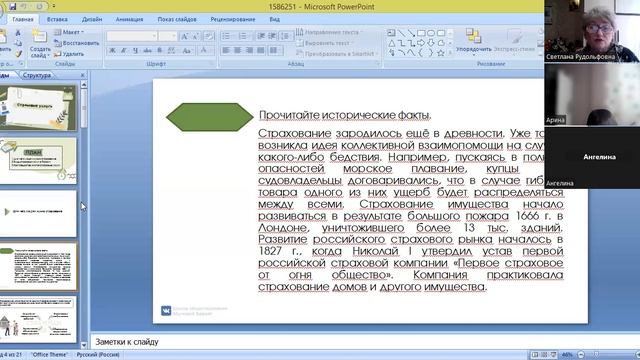The image size is (640, 360).
Task: Open the Выровнять текст dropdown
Action: point(325,43)
